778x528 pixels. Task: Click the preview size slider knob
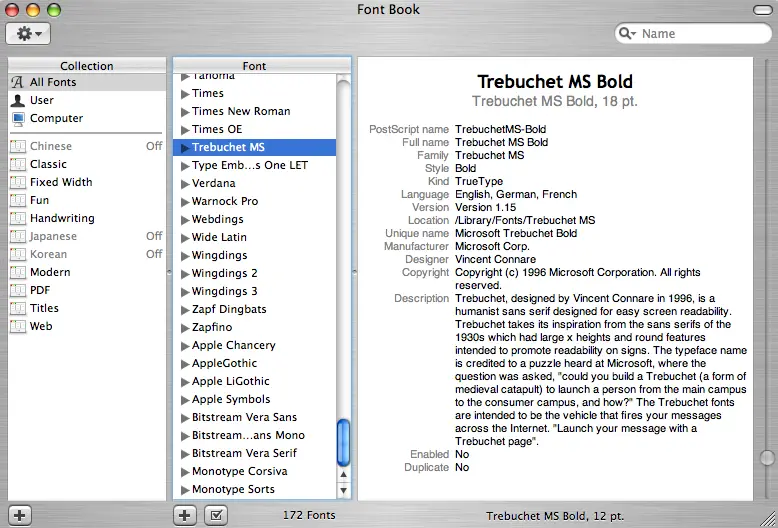click(768, 458)
